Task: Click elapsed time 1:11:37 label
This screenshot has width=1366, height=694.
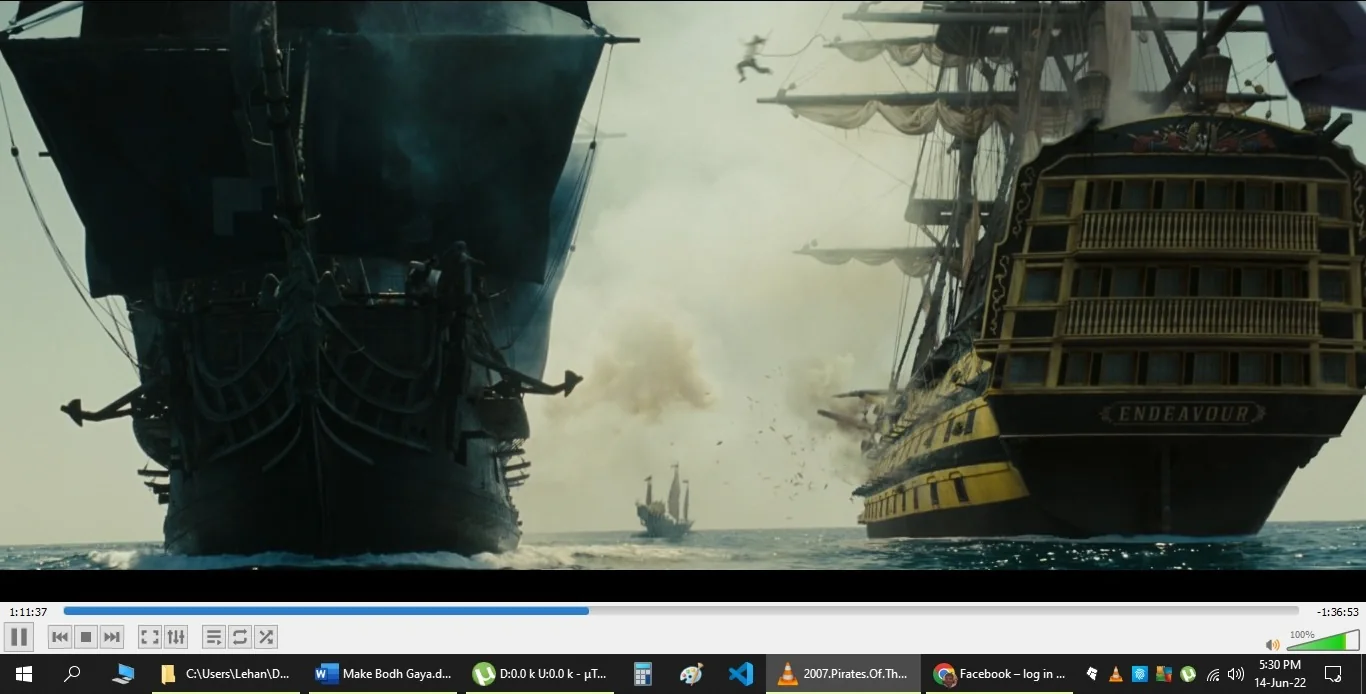Action: pos(28,611)
